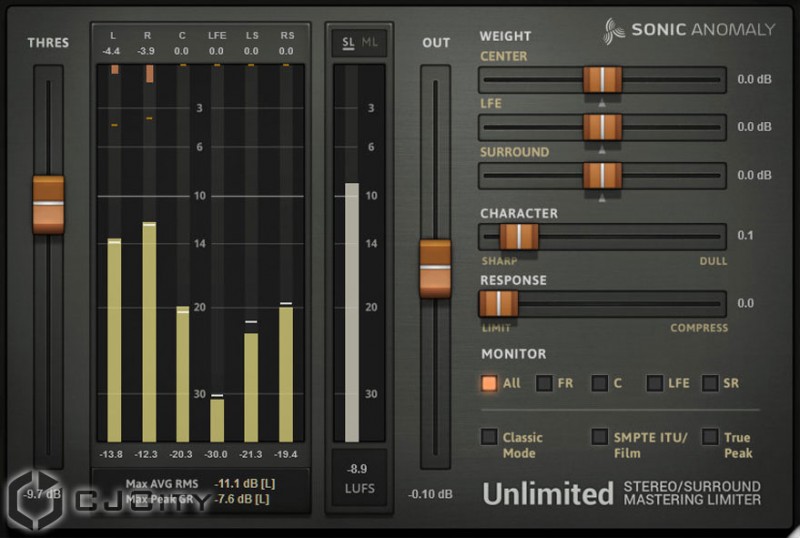This screenshot has height=538, width=800.
Task: Toggle the FR monitor checkbox
Action: [545, 383]
